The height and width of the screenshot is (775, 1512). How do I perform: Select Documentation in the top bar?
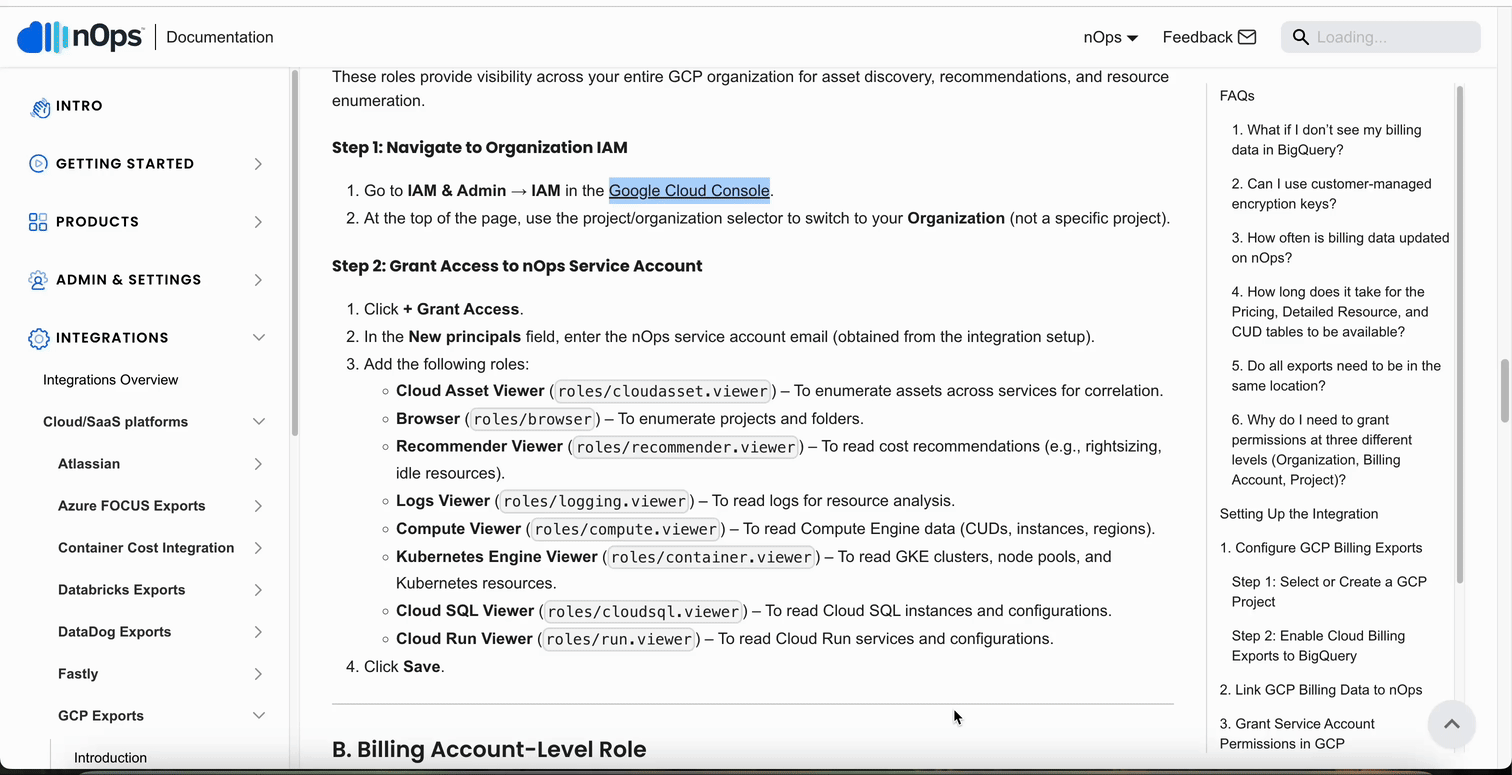pyautogui.click(x=219, y=36)
